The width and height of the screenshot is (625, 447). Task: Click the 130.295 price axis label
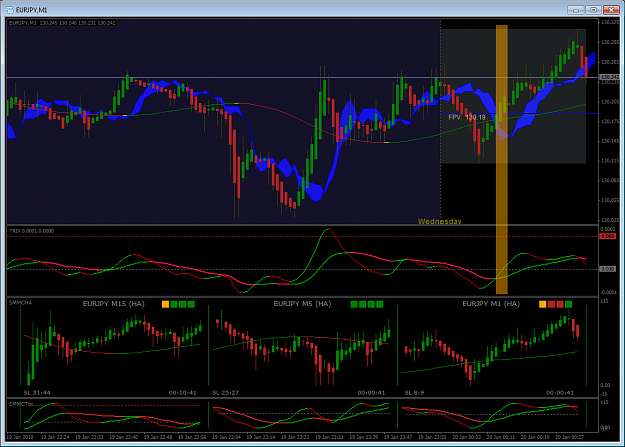[x=610, y=42]
